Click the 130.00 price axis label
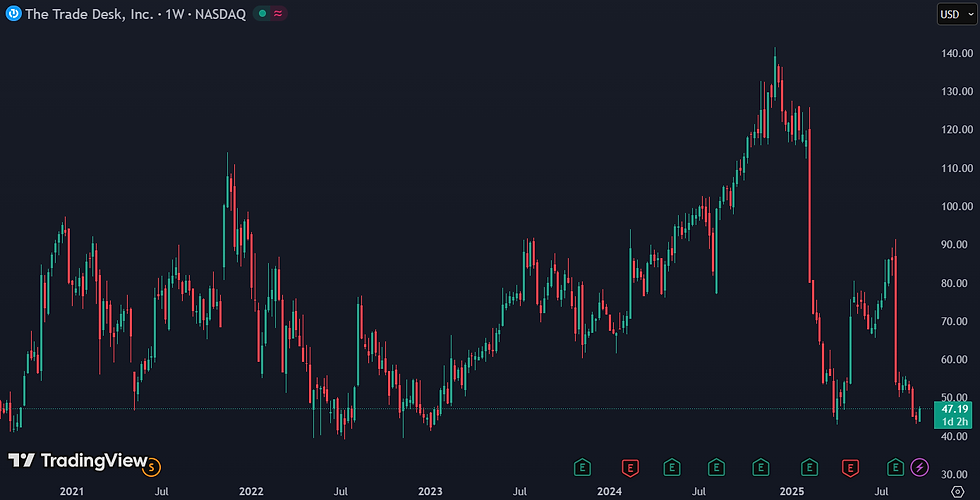This screenshot has height=500, width=980. tap(958, 92)
